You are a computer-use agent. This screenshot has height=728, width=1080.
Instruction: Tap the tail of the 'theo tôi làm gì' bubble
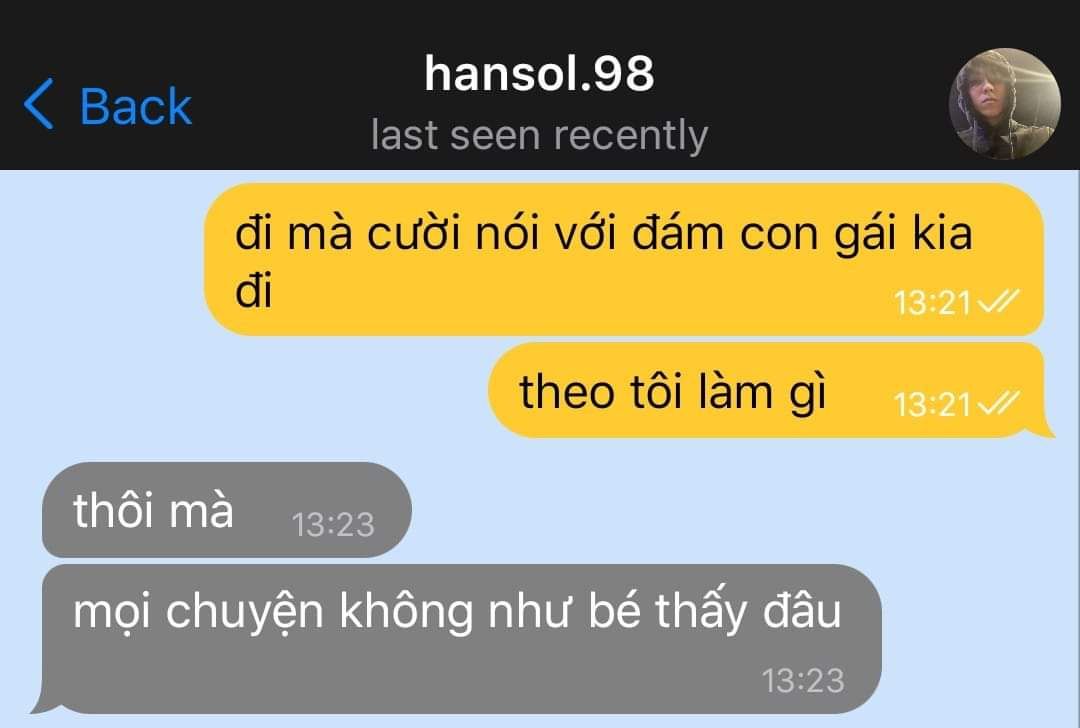point(1043,428)
